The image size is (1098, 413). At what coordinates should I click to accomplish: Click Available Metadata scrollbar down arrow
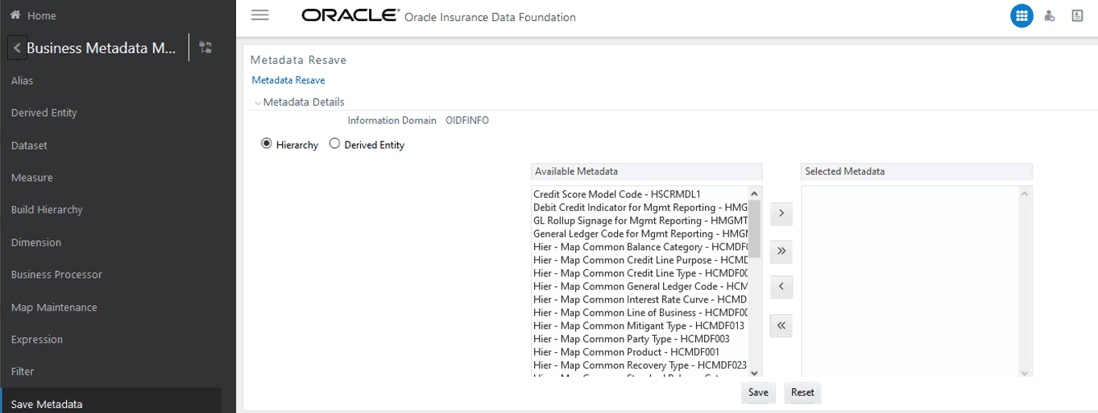(754, 371)
